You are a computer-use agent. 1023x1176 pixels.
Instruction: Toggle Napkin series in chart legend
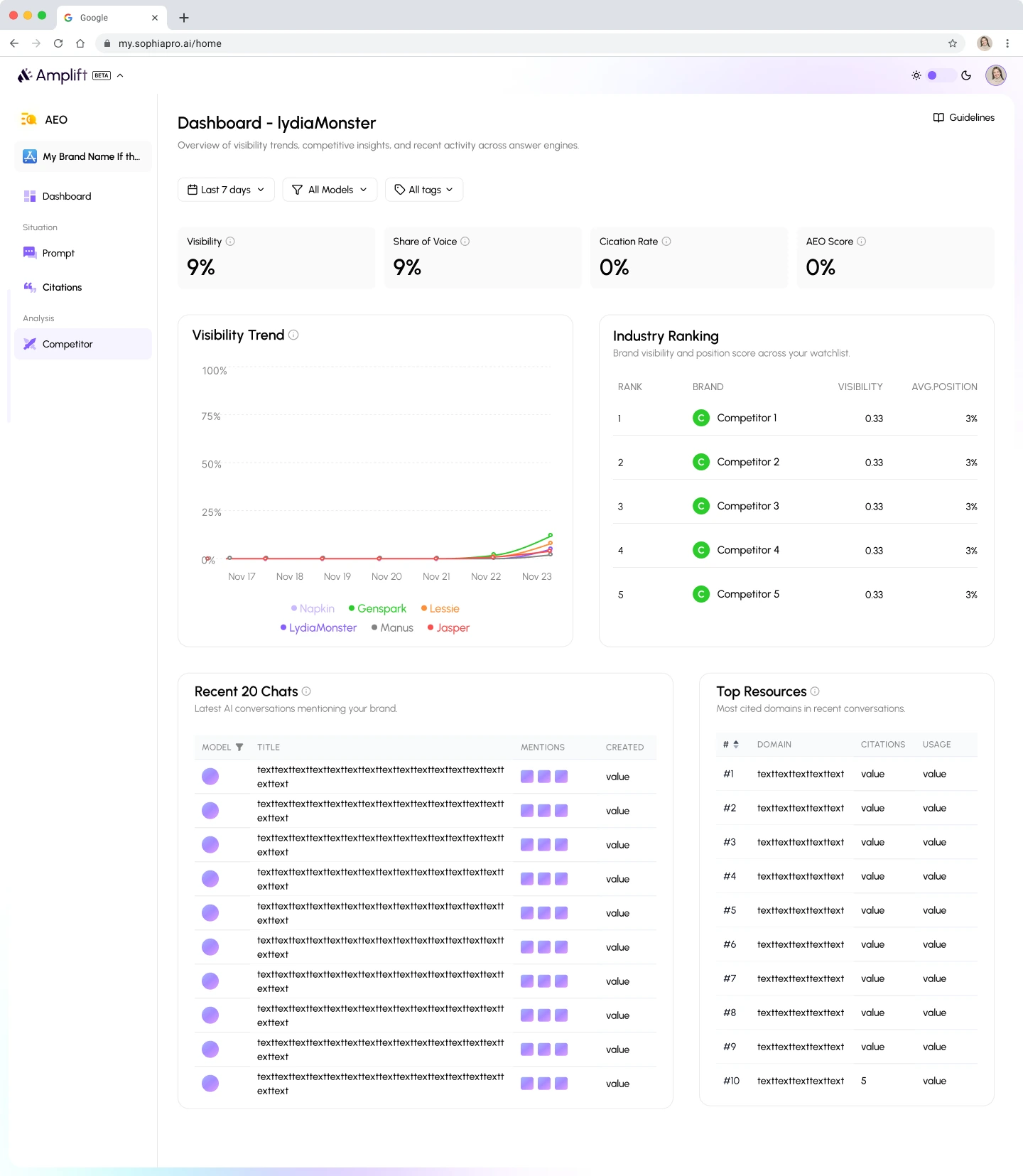(x=313, y=608)
